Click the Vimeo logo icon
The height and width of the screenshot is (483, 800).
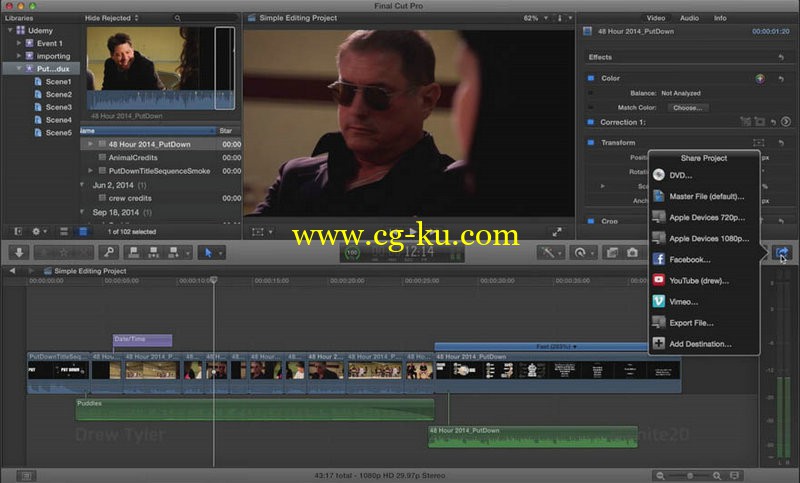click(x=659, y=301)
